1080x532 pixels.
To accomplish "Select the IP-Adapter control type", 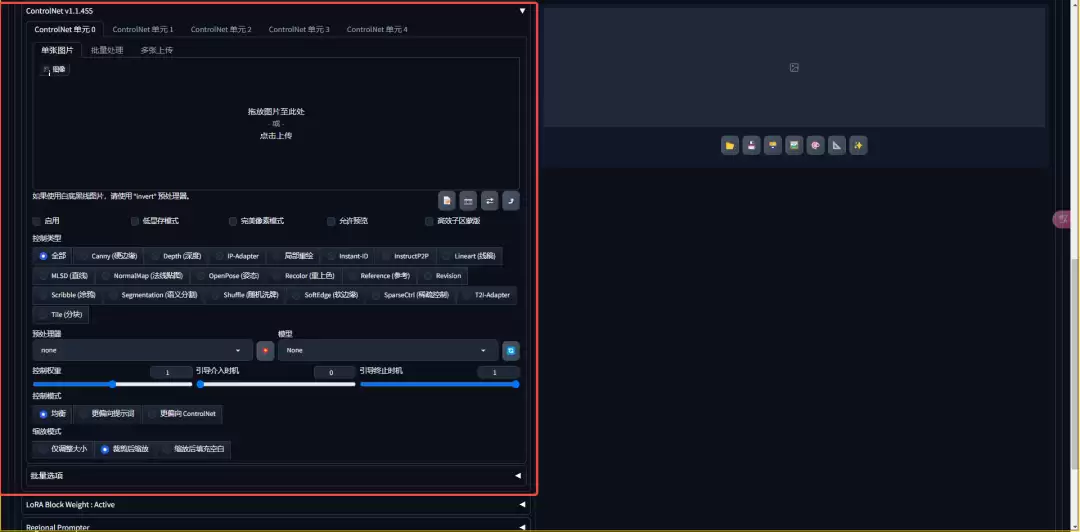I will 237,256.
